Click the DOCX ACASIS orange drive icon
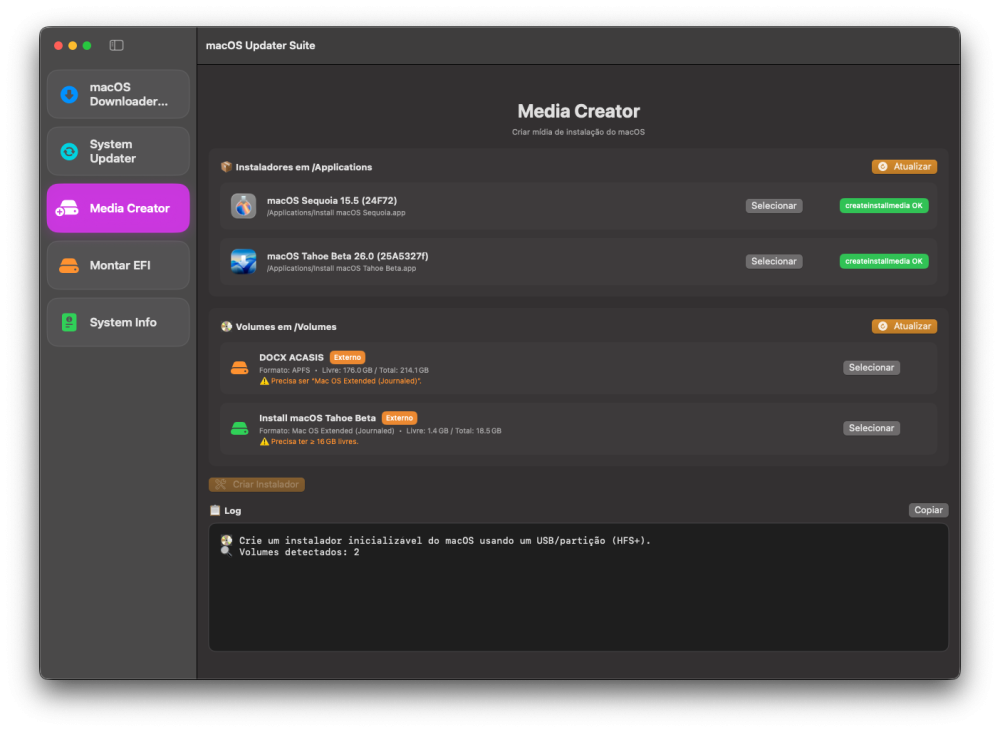1000x732 pixels. tap(240, 368)
